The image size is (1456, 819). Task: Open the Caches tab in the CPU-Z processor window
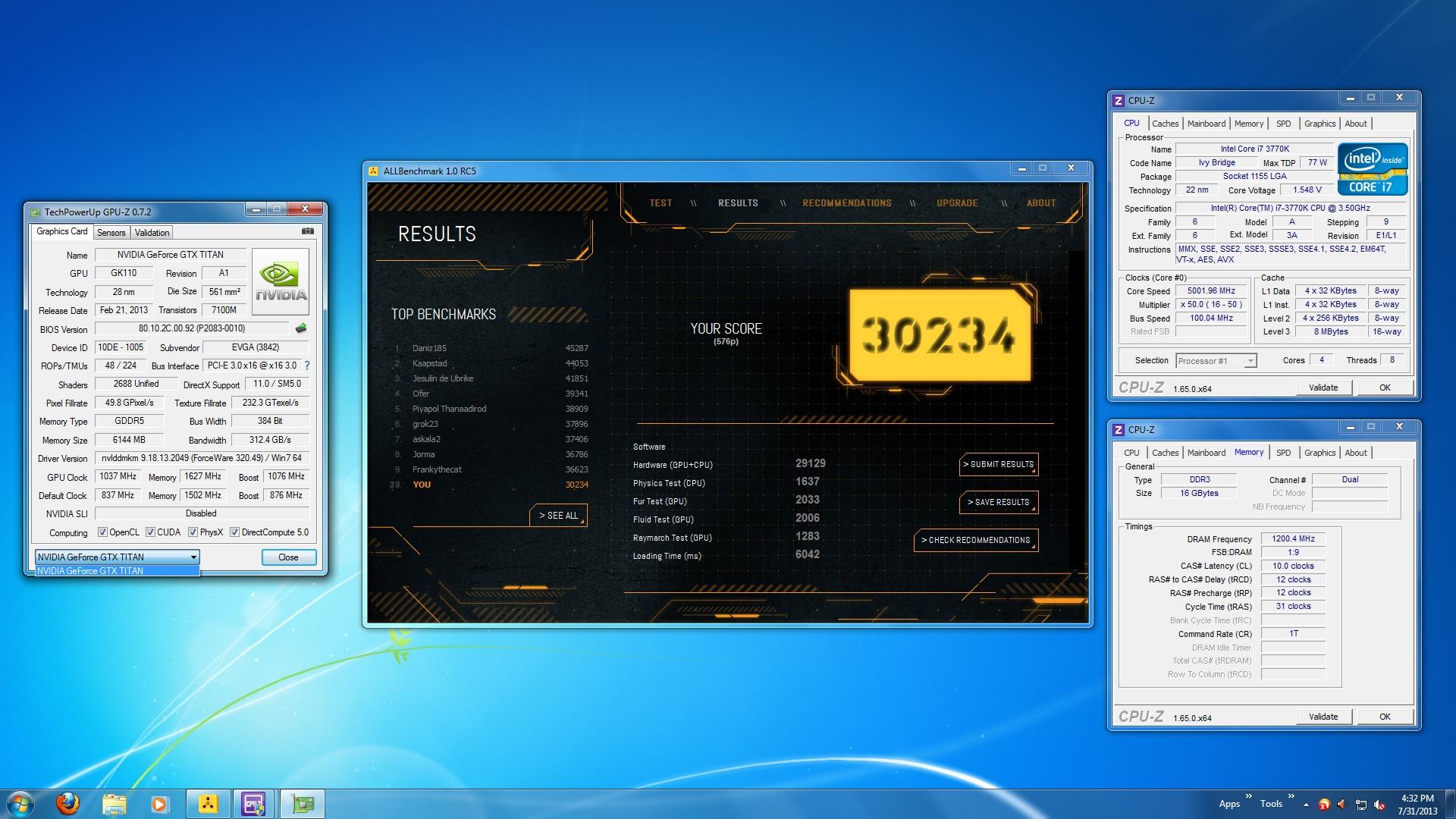tap(1165, 124)
